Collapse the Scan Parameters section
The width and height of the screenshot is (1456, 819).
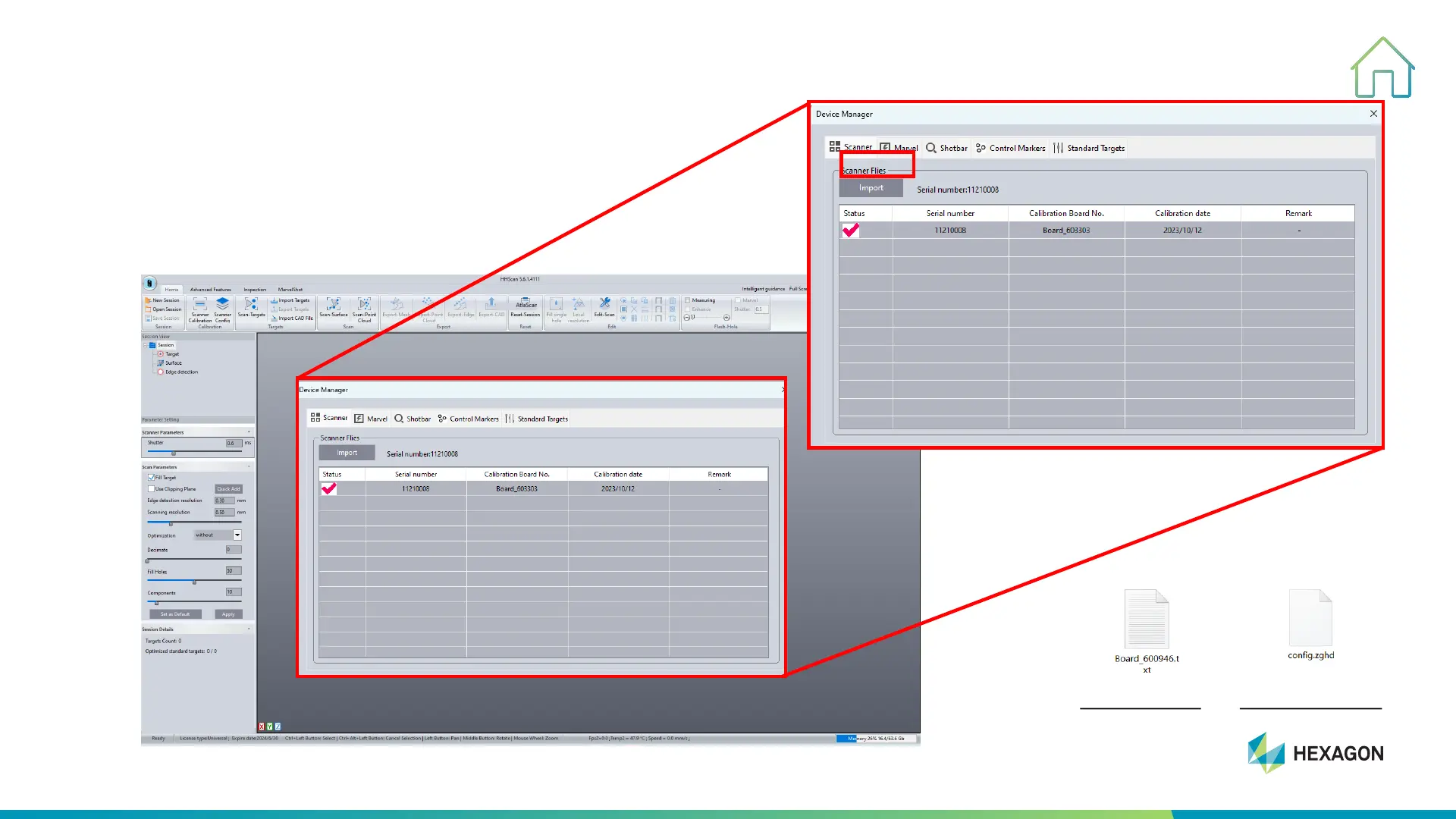[x=249, y=467]
